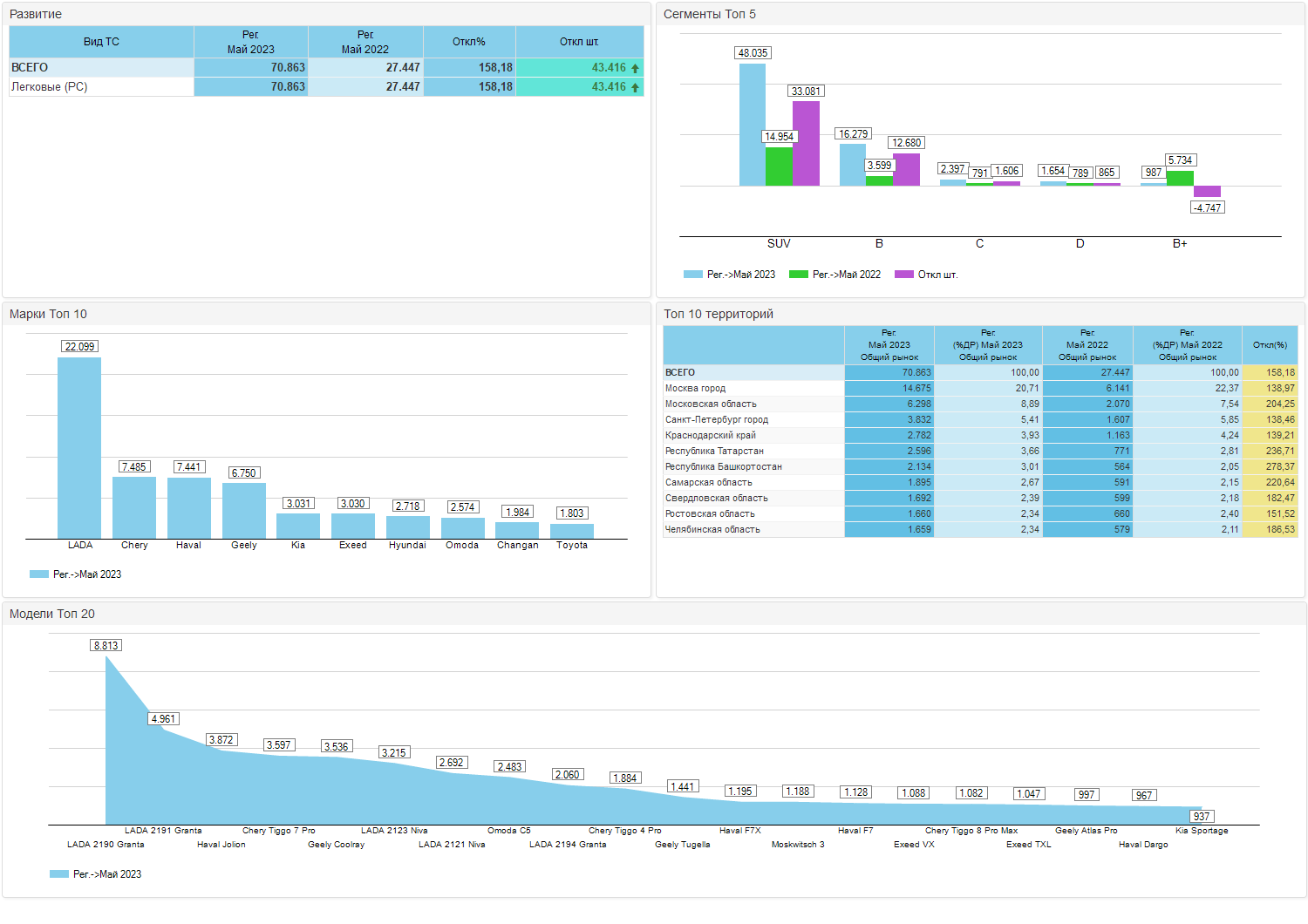This screenshot has width=1308, height=924.
Task: Select the Легковые (РС) row label
Action: [50, 87]
